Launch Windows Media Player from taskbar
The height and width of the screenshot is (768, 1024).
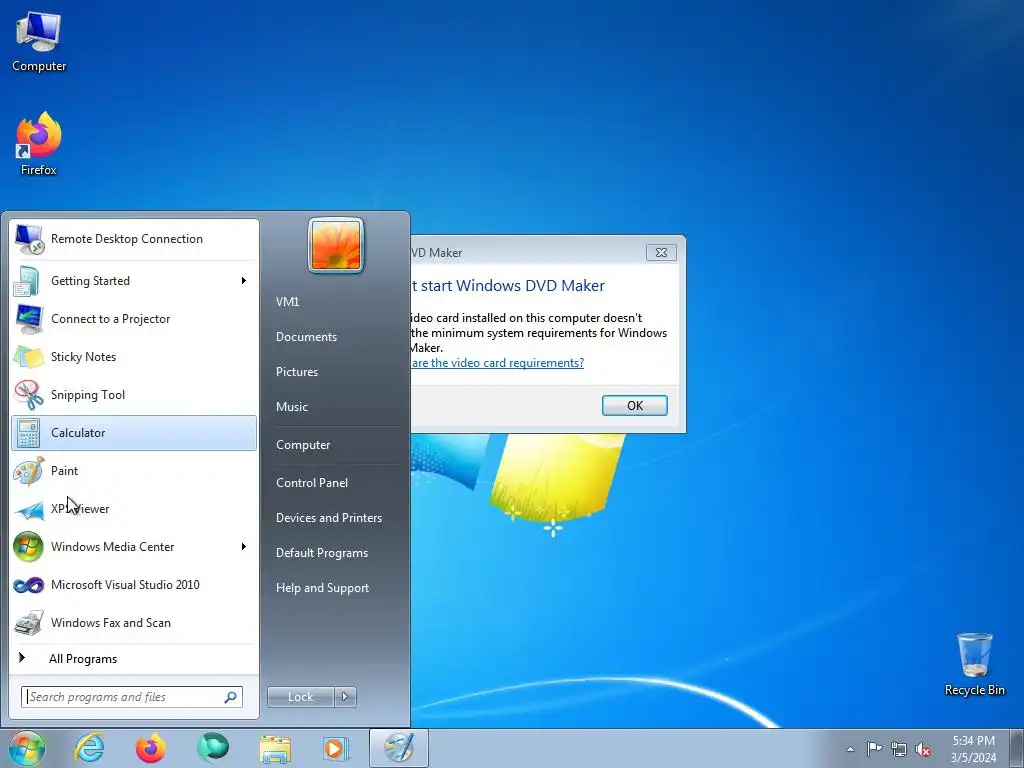[x=336, y=748]
